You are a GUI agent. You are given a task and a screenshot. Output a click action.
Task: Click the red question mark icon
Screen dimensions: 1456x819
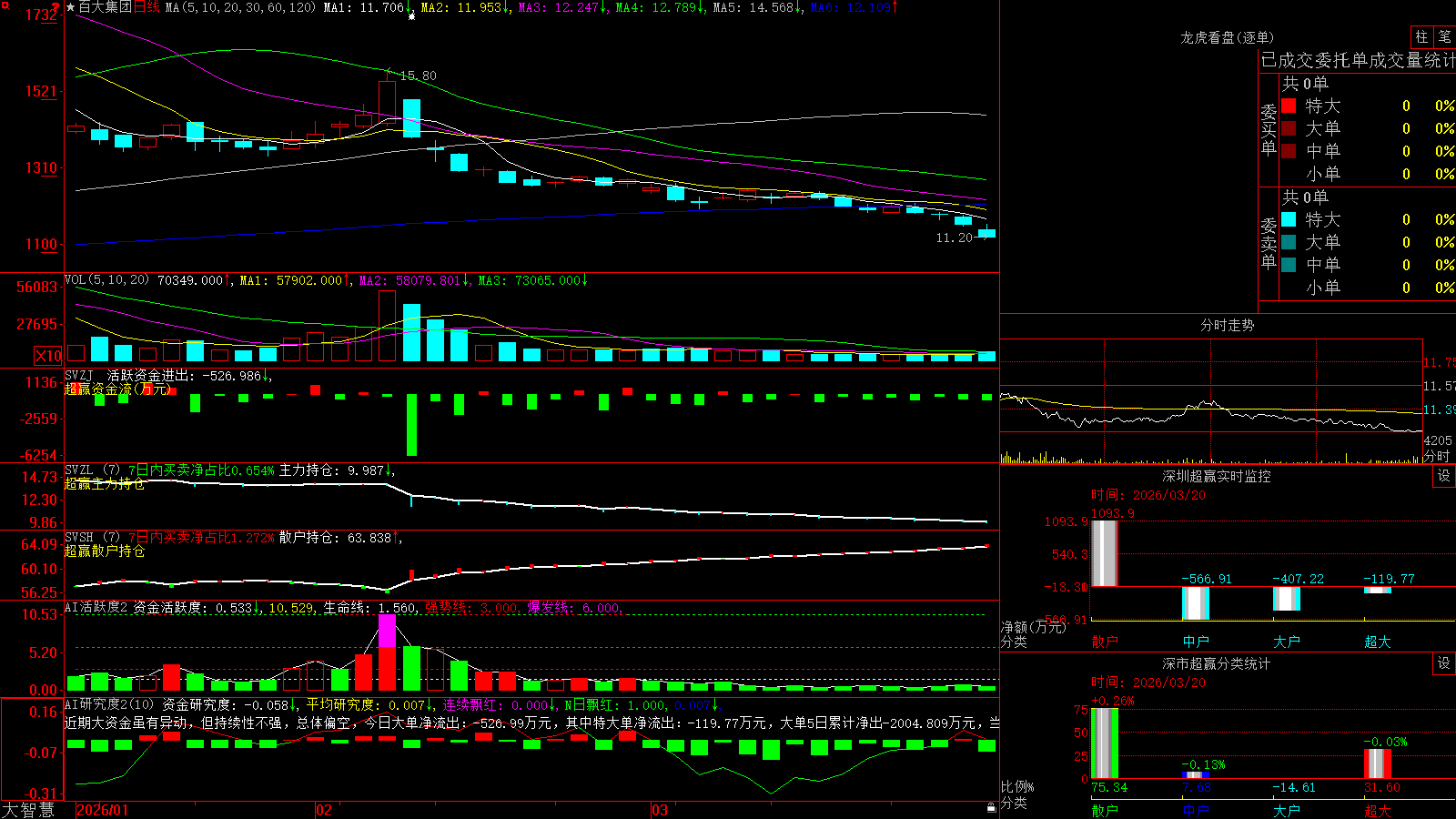click(x=56, y=7)
